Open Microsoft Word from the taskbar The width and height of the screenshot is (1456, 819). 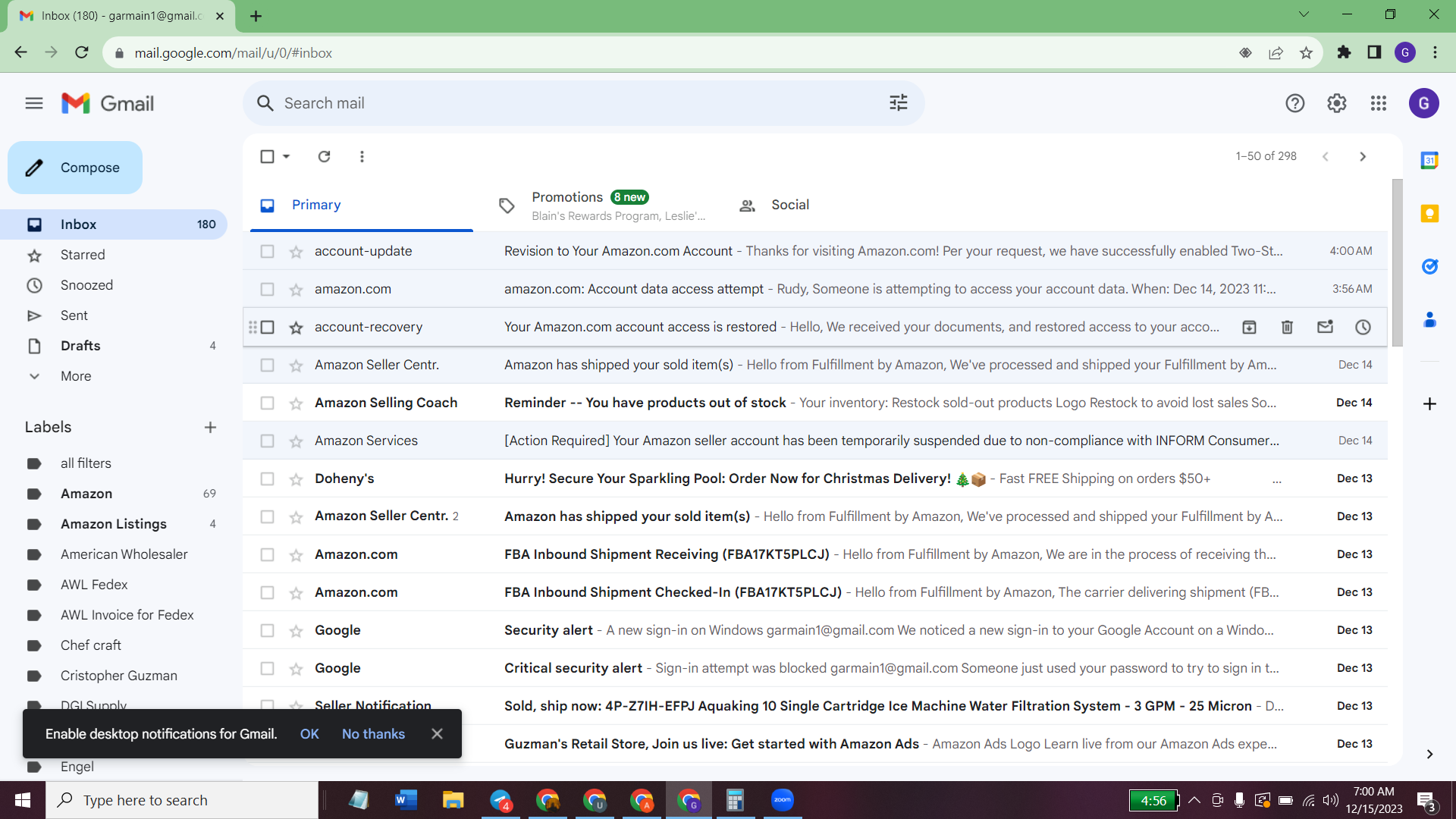coord(406,800)
